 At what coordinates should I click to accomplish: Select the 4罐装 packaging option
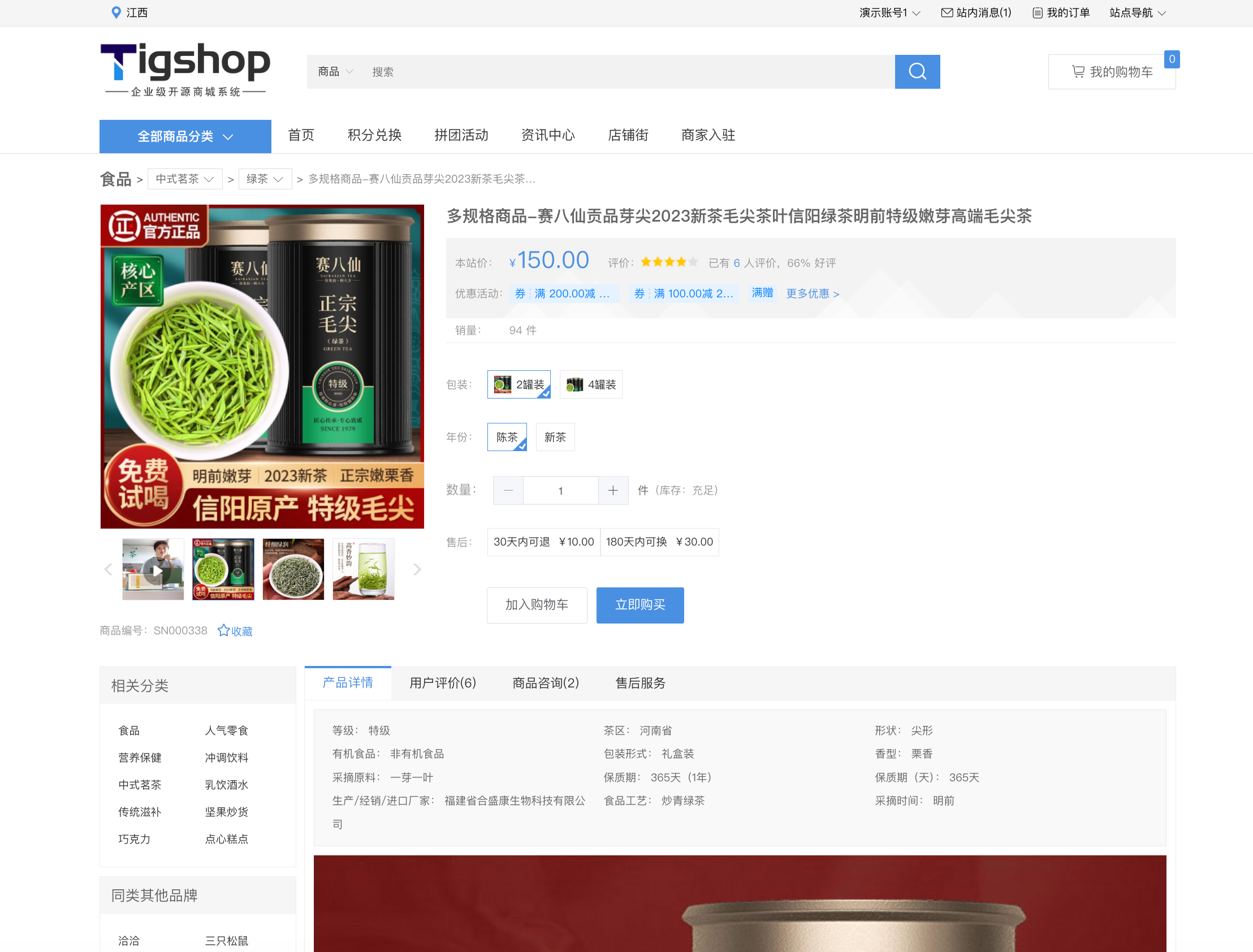[590, 384]
